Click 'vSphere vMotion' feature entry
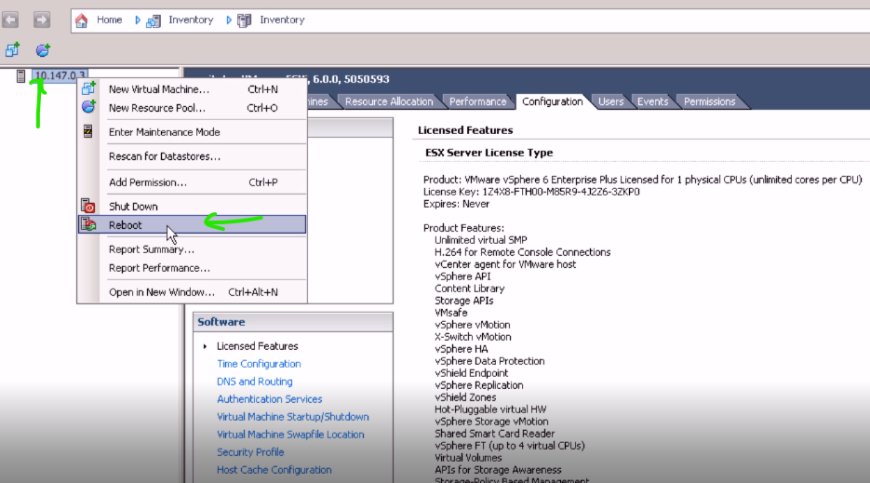This screenshot has width=870, height=483. 473,325
